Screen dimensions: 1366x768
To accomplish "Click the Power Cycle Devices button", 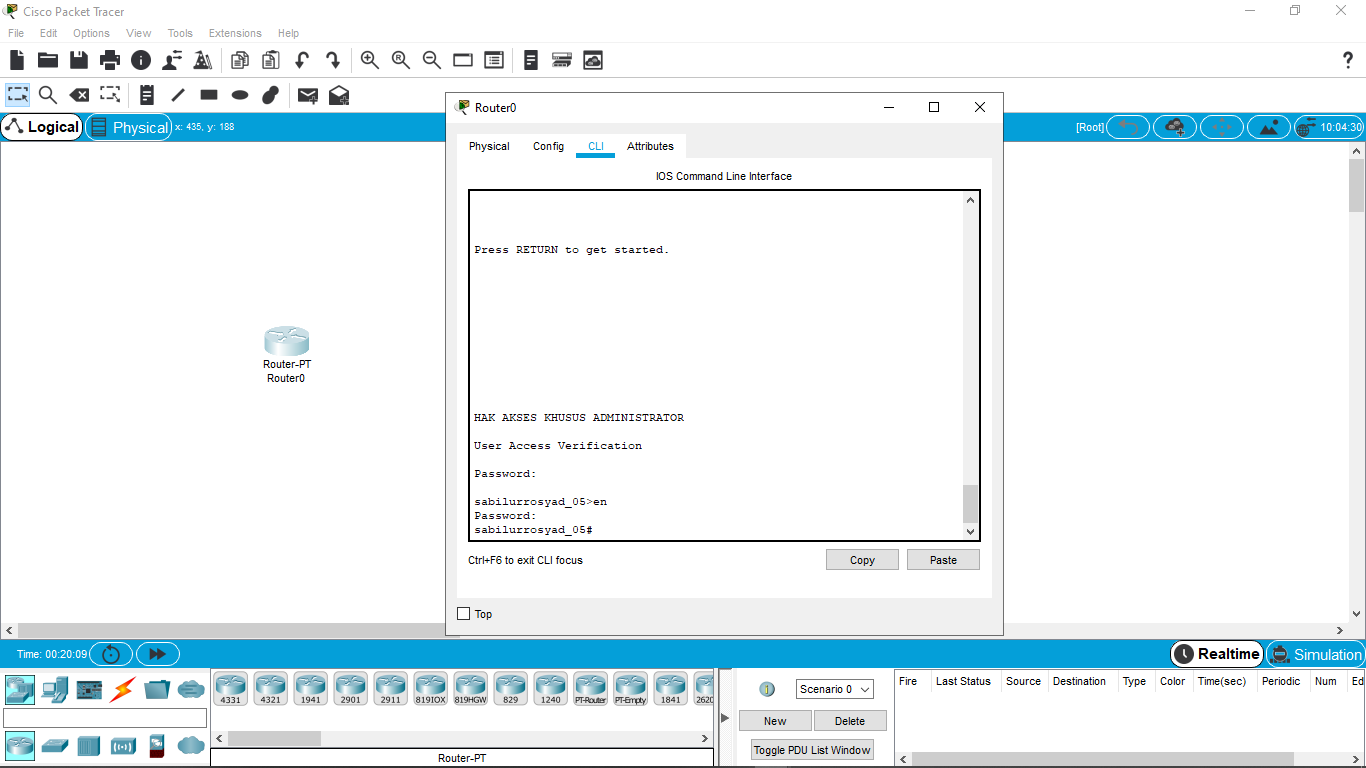I will point(111,654).
